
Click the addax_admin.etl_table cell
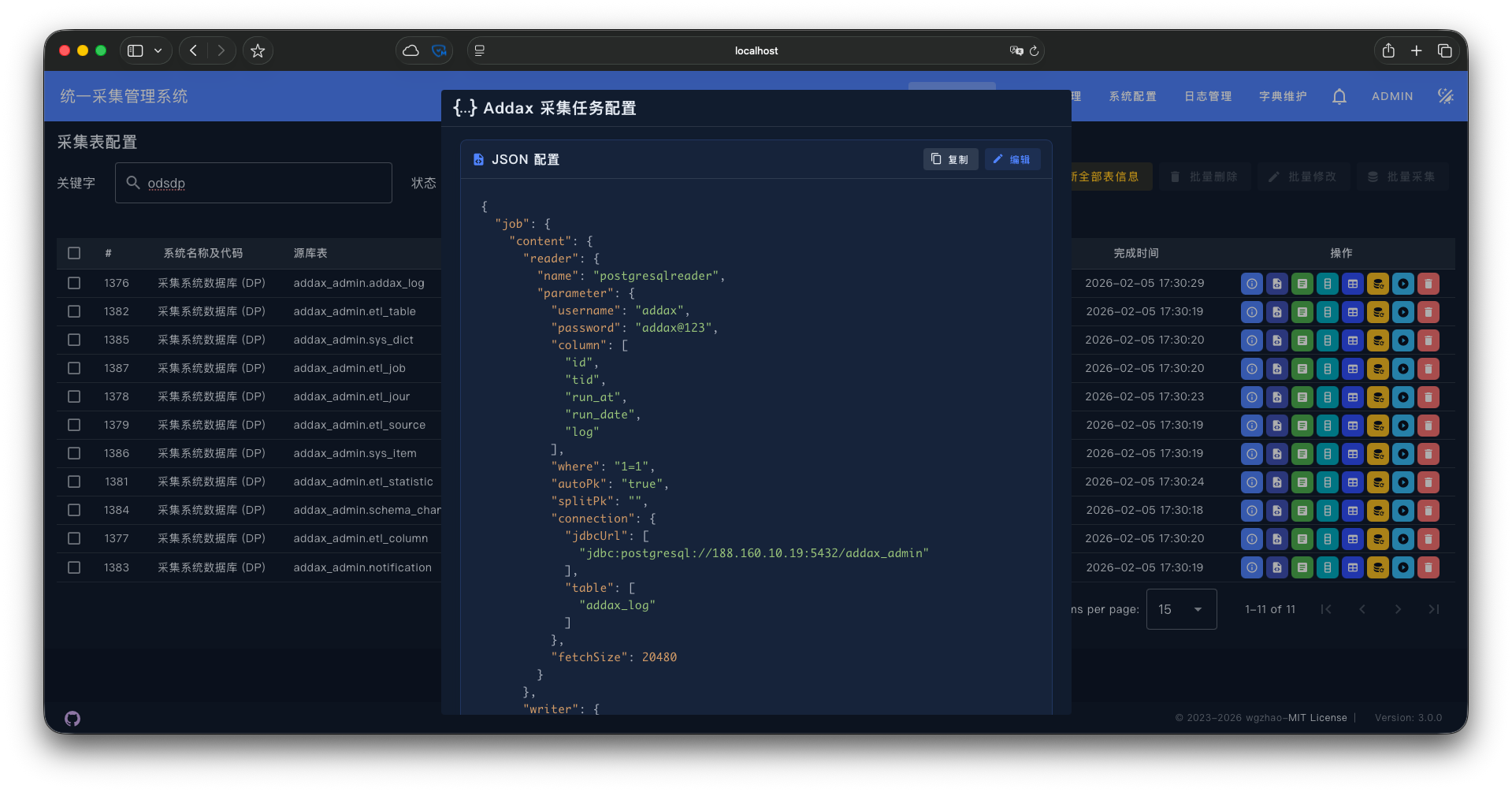click(355, 311)
